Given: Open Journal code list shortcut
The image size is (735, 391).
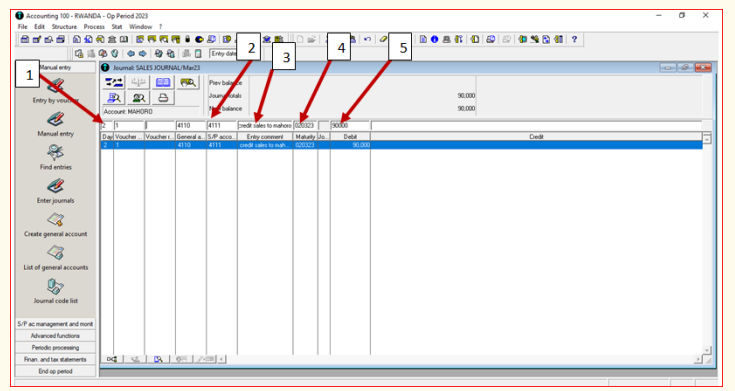Looking at the screenshot, I should [x=55, y=291].
